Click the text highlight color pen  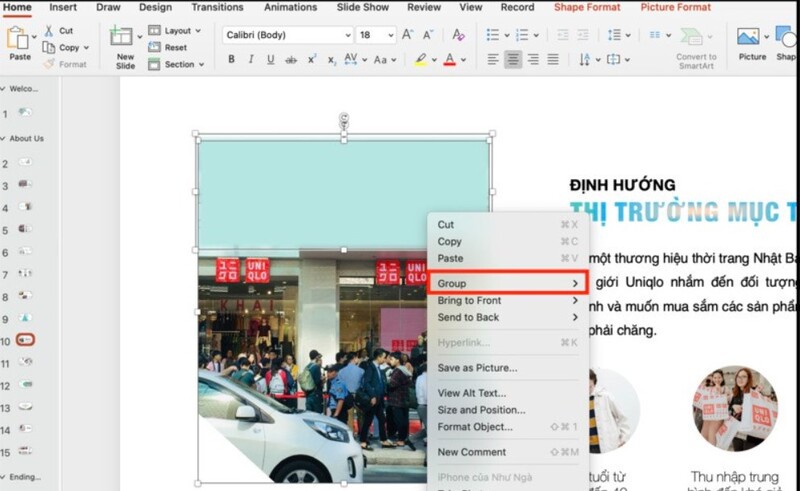tap(420, 60)
